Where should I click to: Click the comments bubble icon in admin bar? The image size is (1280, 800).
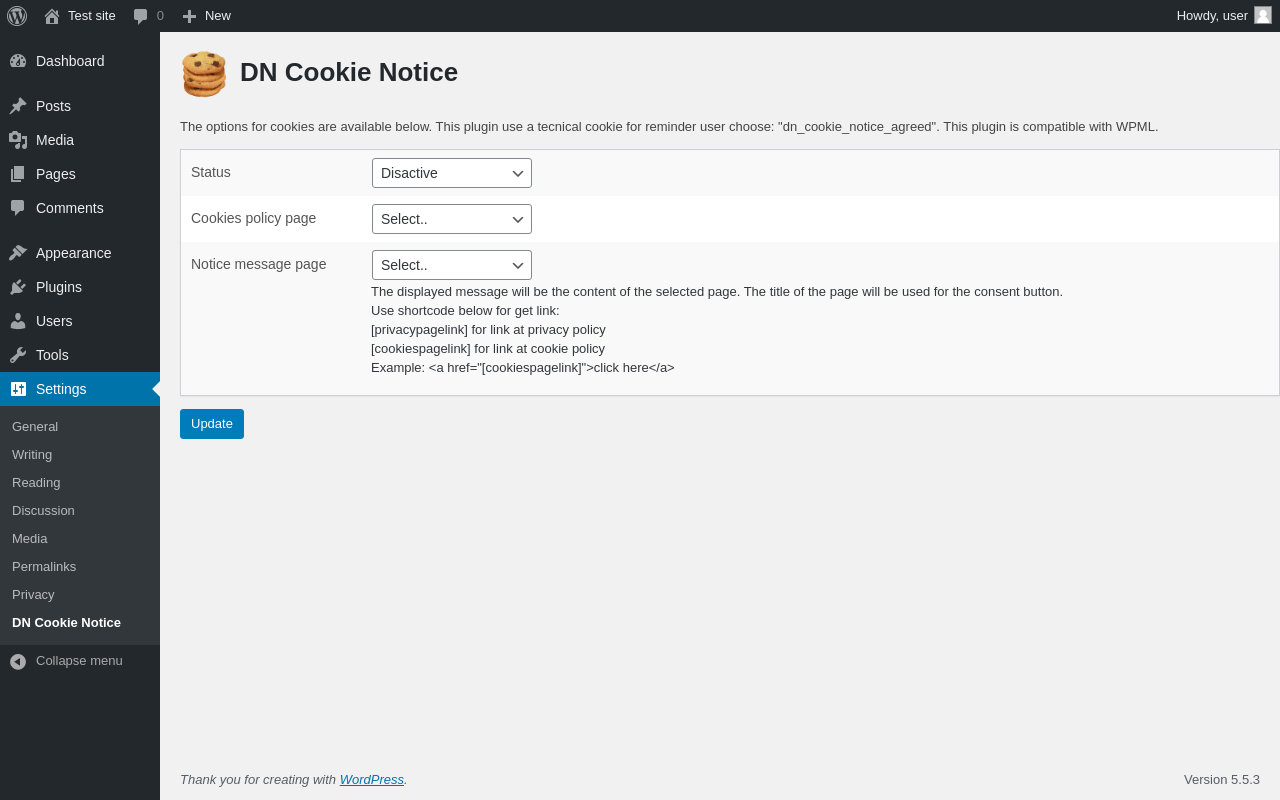[x=140, y=16]
